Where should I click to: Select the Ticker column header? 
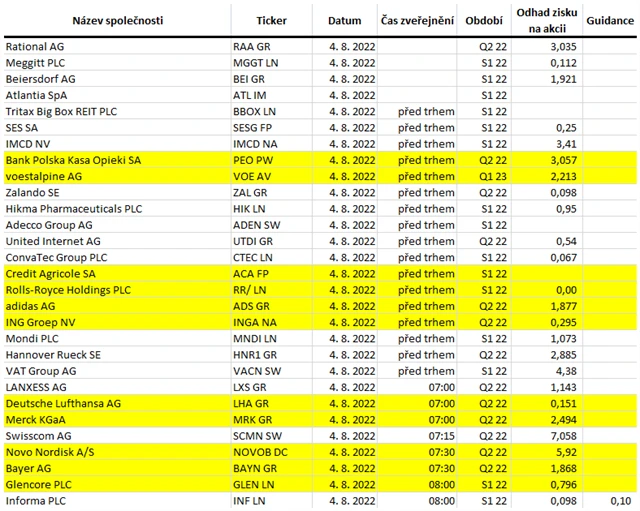[x=271, y=20]
